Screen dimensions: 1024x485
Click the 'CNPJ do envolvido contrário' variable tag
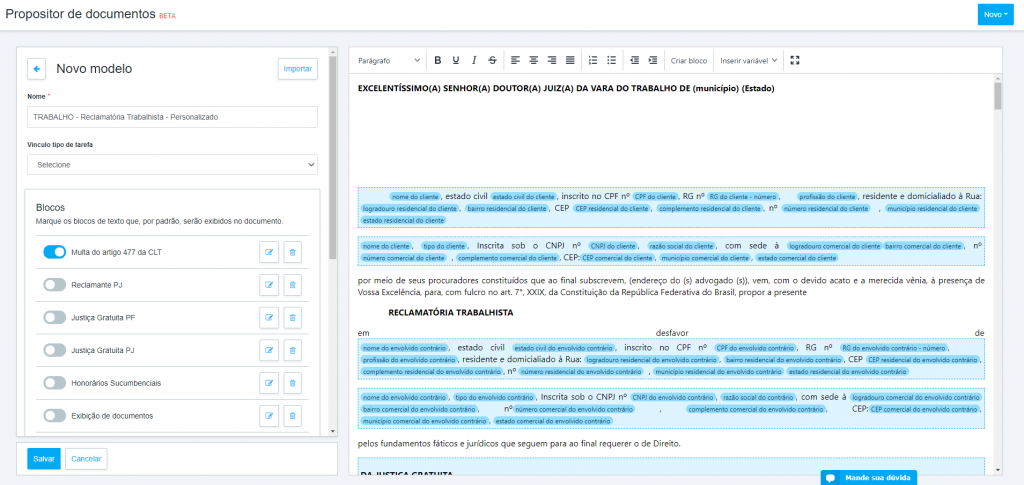(x=674, y=398)
